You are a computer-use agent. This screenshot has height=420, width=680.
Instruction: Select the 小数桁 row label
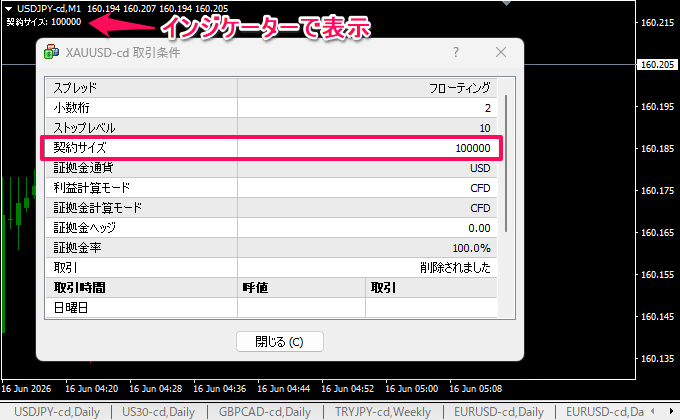coord(71,108)
